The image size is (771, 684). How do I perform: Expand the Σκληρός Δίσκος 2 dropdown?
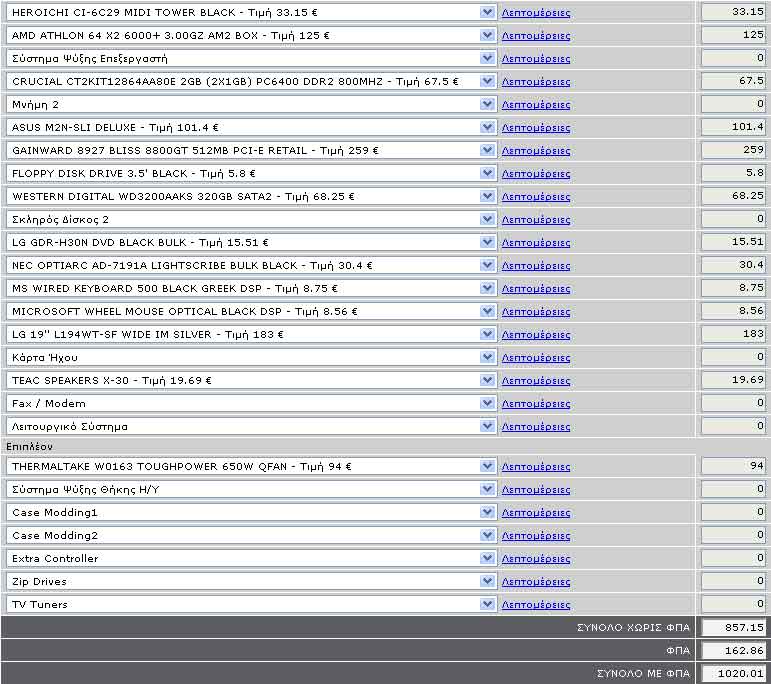coord(251,219)
